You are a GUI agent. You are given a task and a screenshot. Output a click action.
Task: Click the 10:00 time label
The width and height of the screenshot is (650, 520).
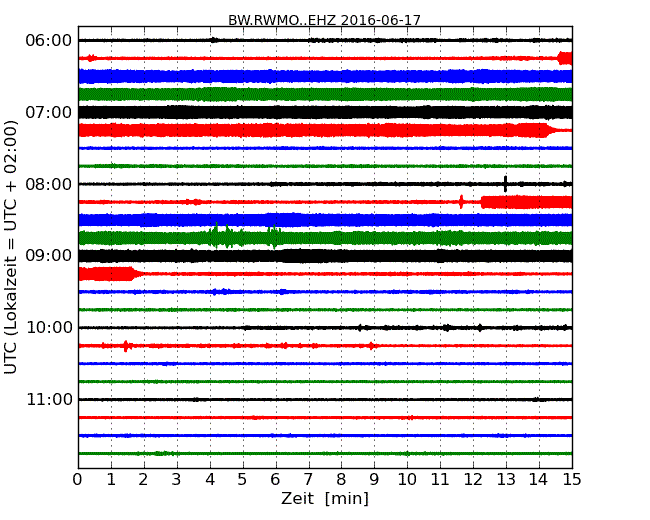point(49,328)
